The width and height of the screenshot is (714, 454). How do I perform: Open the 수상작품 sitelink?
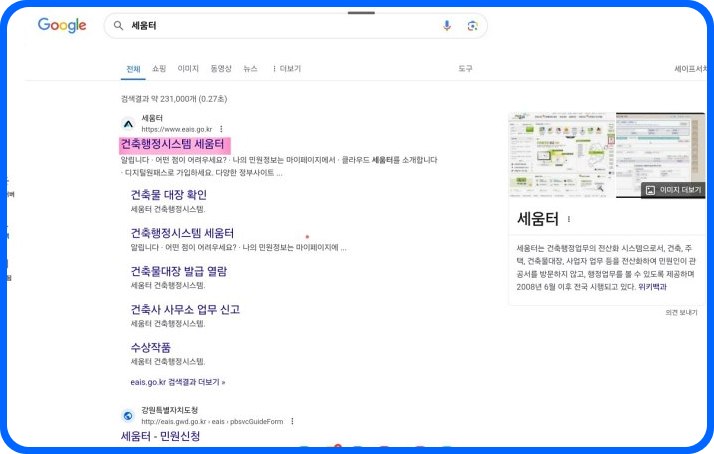click(150, 348)
